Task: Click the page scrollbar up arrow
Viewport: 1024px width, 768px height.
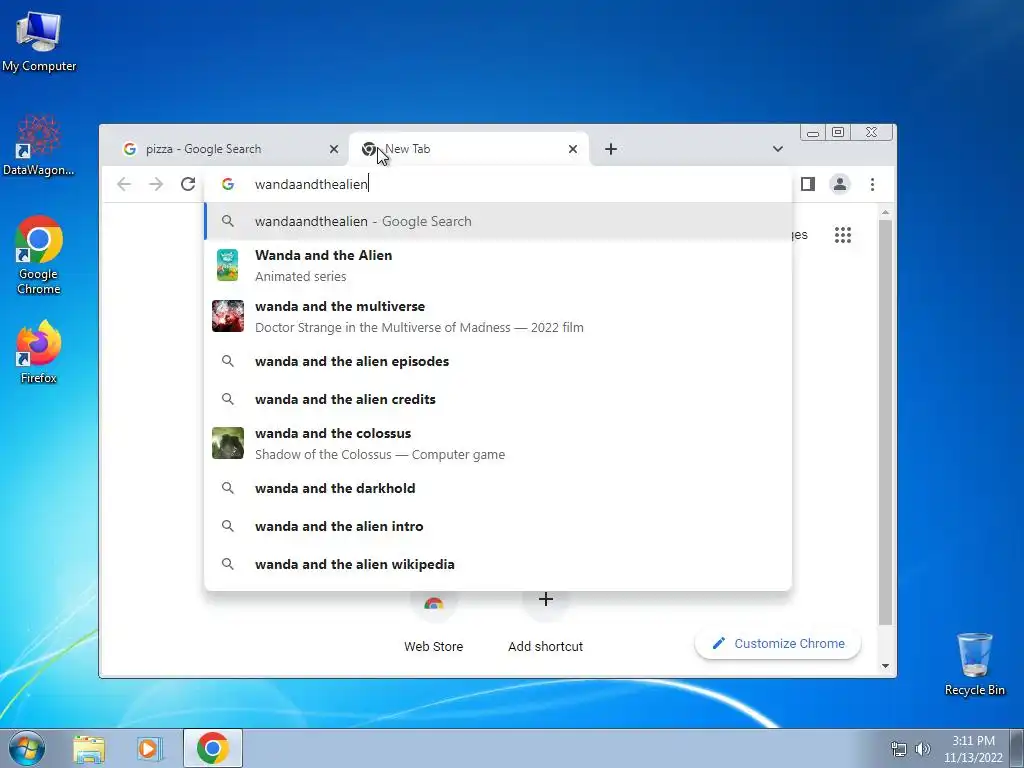Action: [x=886, y=213]
